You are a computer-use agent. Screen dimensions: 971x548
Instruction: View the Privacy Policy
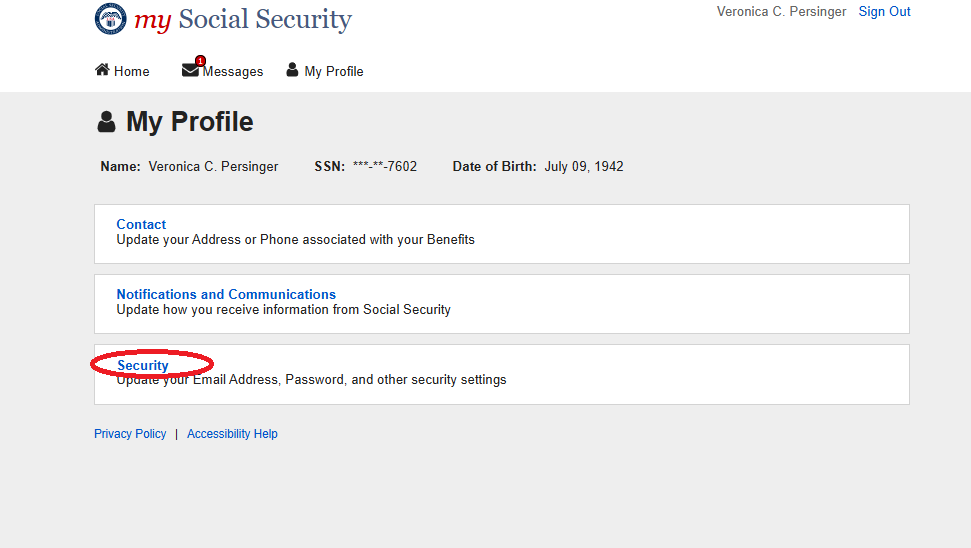click(x=130, y=434)
